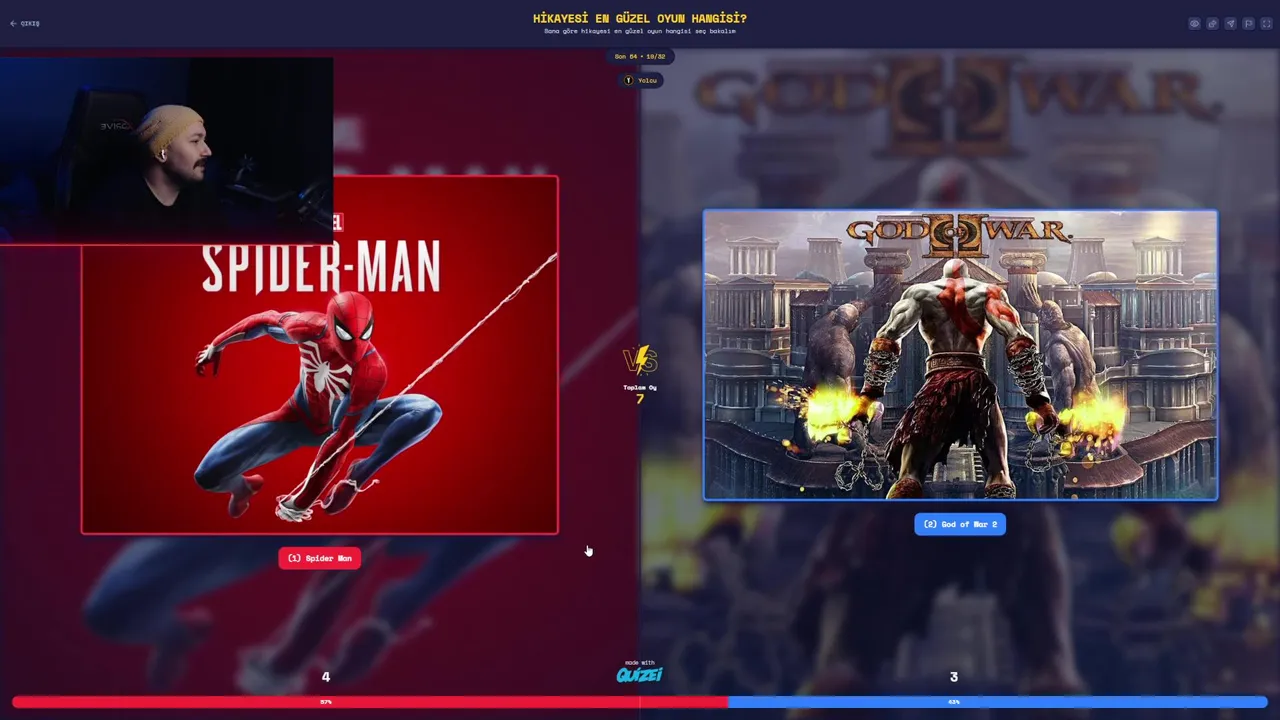This screenshot has width=1280, height=720.
Task: Click the round indicator showing 10/32
Action: [640, 57]
